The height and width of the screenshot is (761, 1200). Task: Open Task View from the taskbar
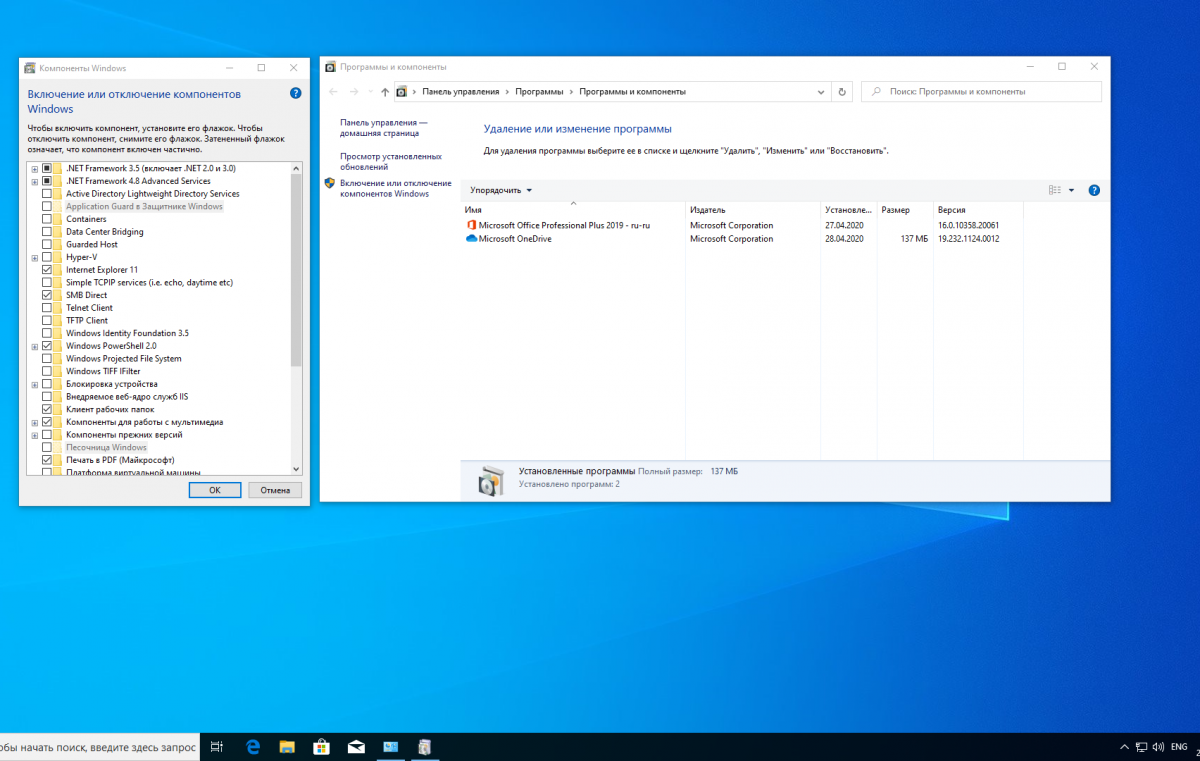tap(217, 747)
